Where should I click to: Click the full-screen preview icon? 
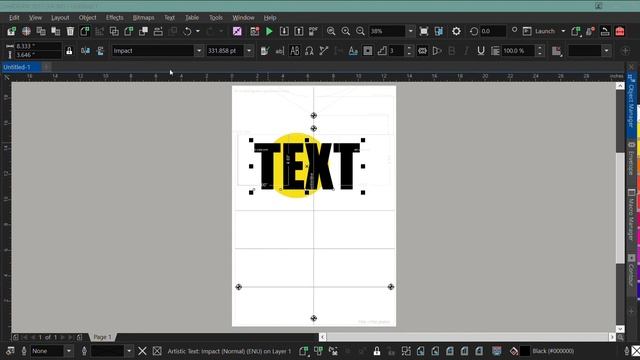point(424,31)
